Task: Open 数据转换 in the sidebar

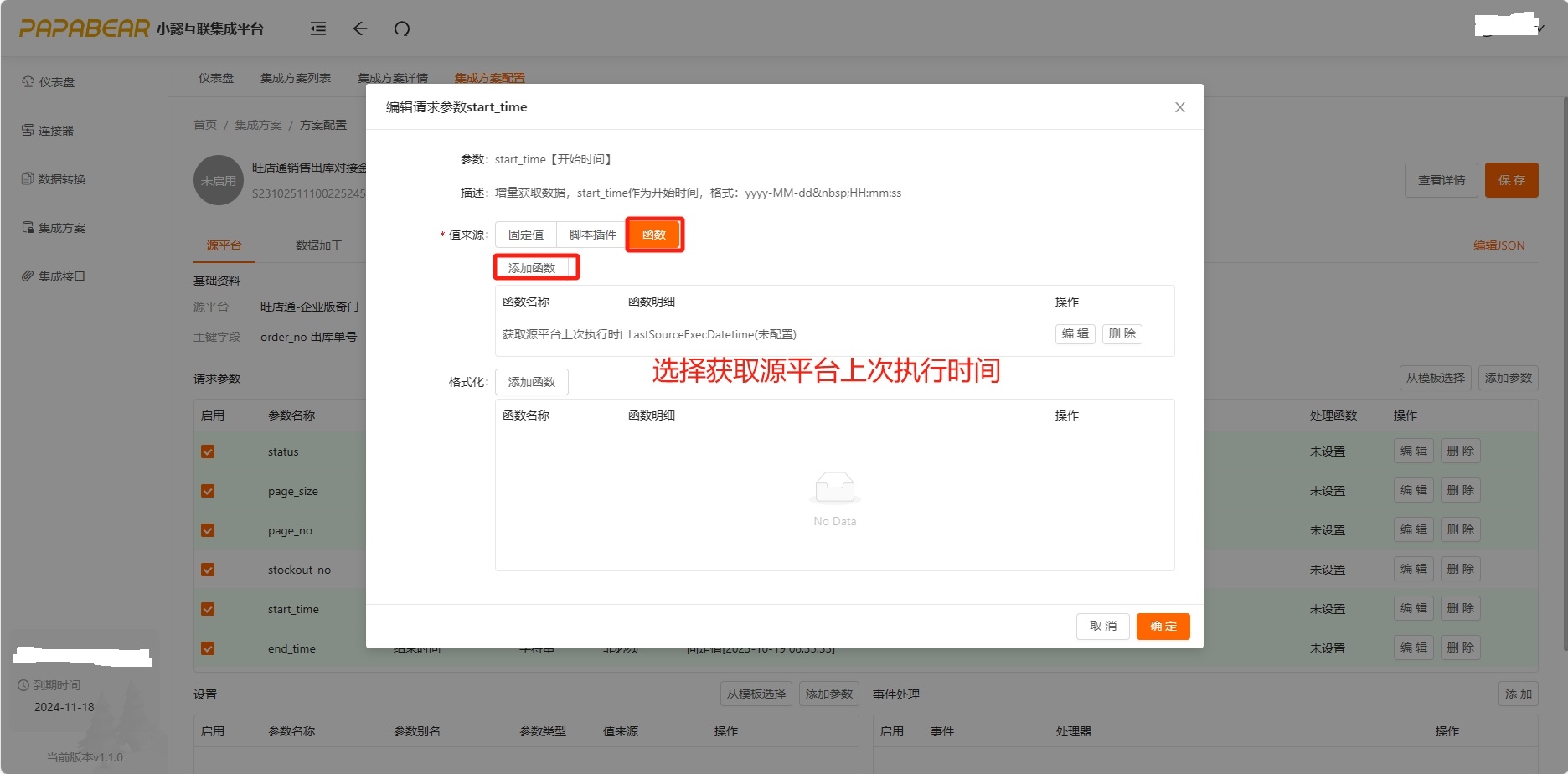Action: (x=61, y=179)
